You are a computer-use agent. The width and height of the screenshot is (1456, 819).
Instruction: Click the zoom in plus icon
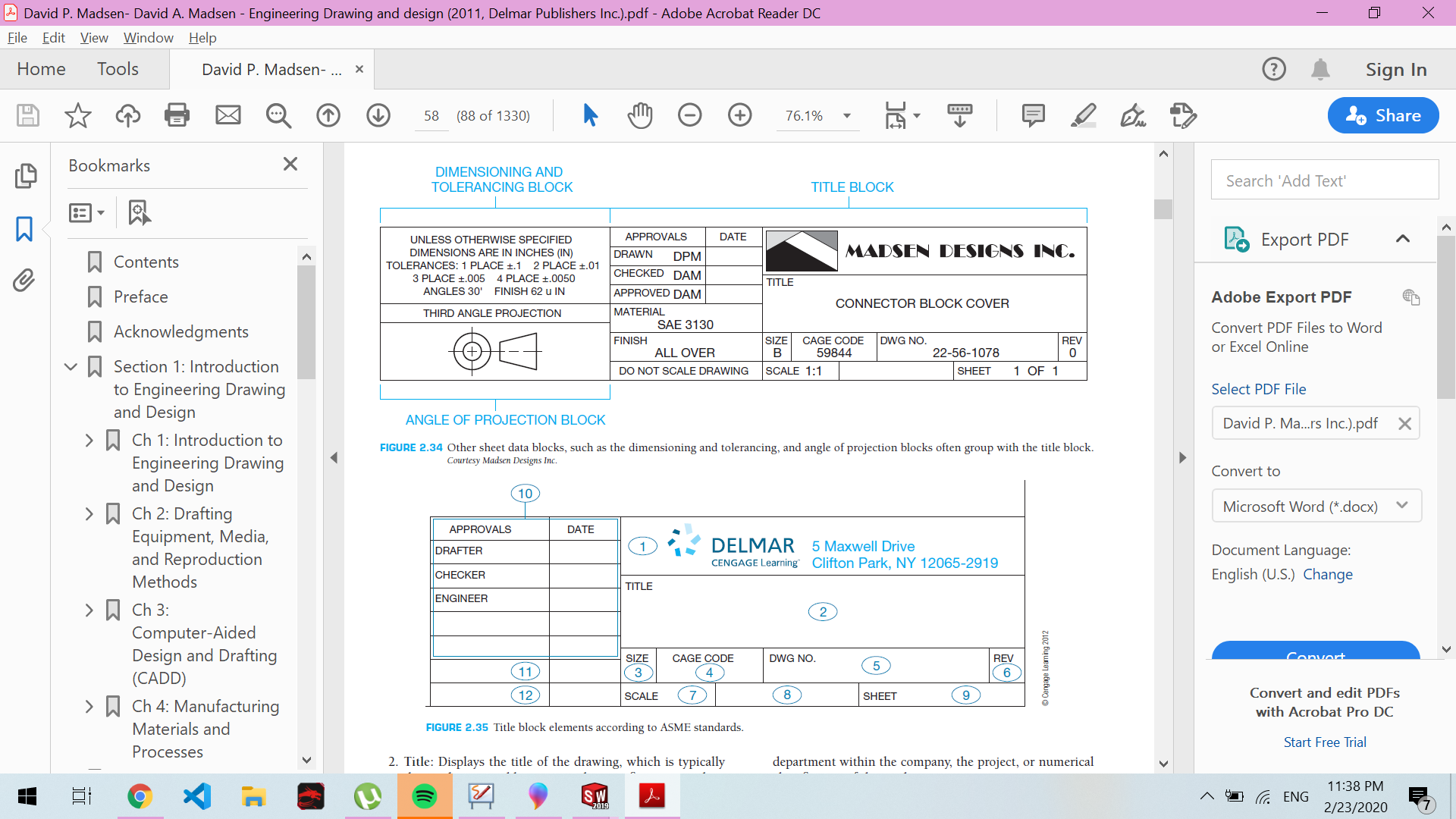click(x=739, y=115)
